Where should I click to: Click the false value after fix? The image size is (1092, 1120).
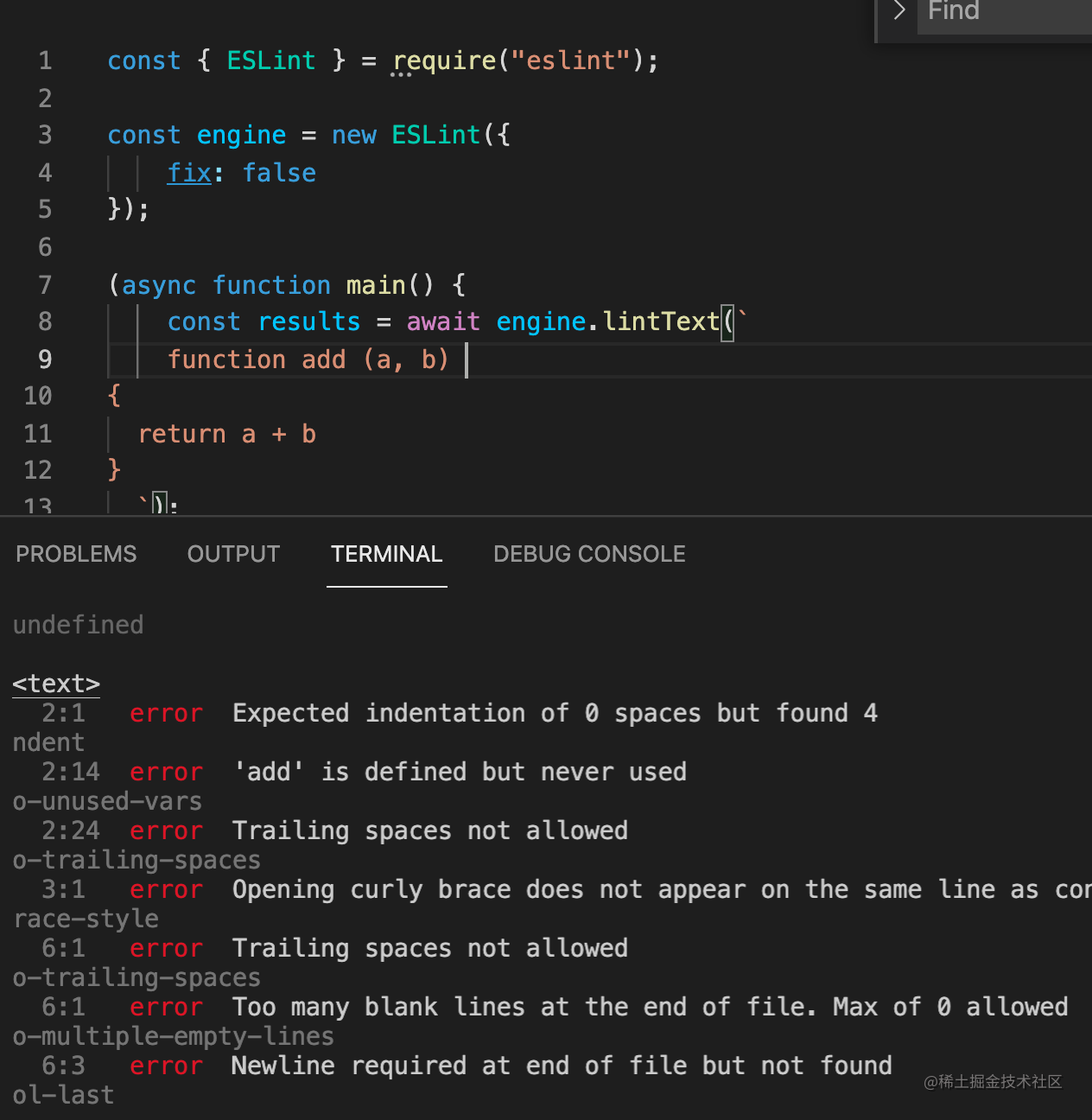click(279, 173)
